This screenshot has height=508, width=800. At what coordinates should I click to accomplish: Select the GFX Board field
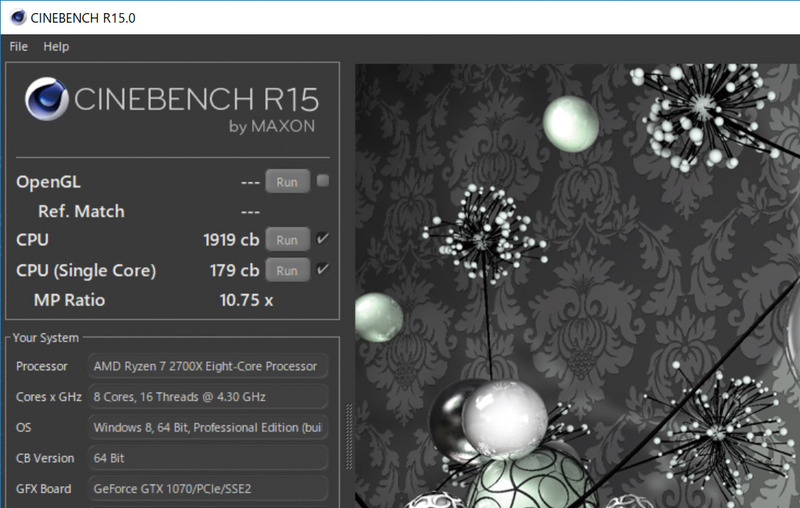point(208,489)
